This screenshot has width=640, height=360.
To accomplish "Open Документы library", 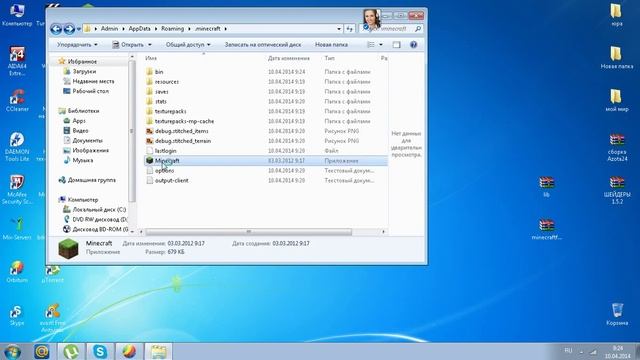I will (x=87, y=140).
